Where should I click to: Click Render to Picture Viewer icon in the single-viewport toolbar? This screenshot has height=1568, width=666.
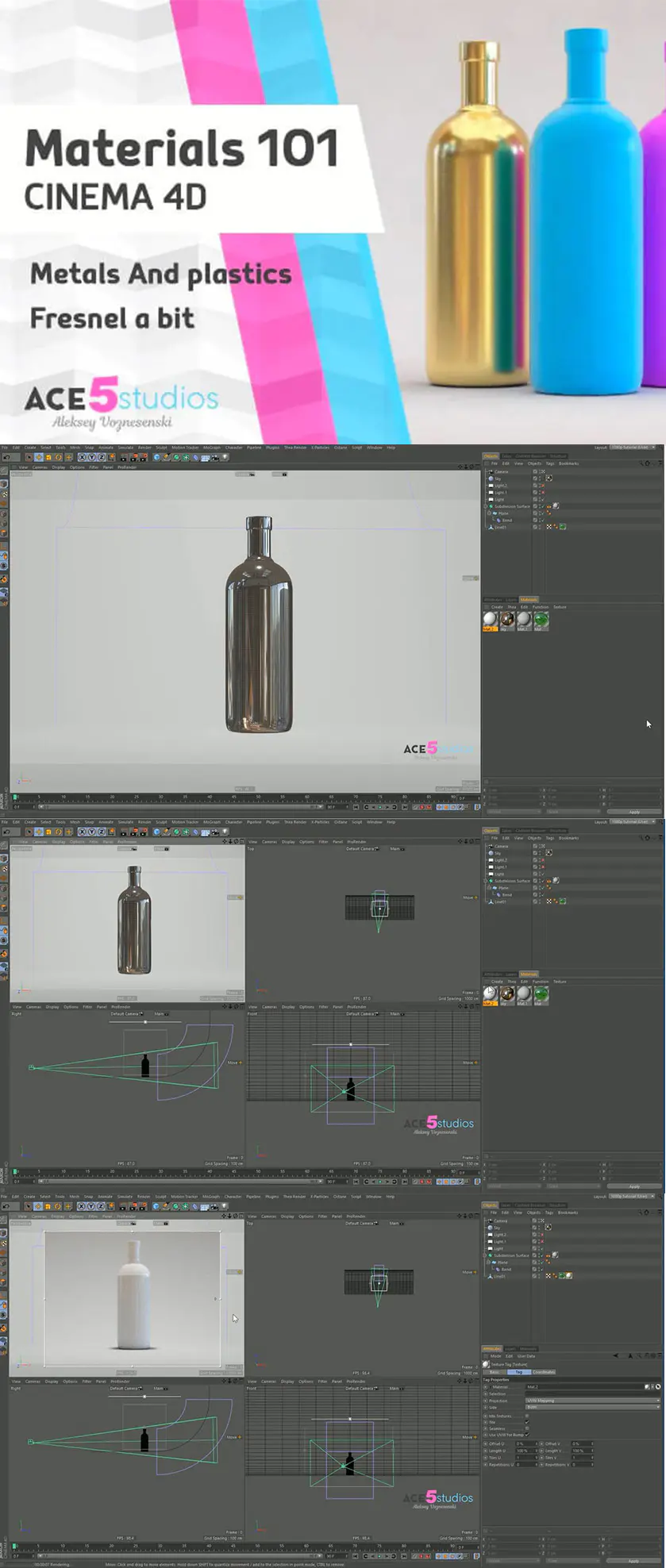[x=133, y=457]
